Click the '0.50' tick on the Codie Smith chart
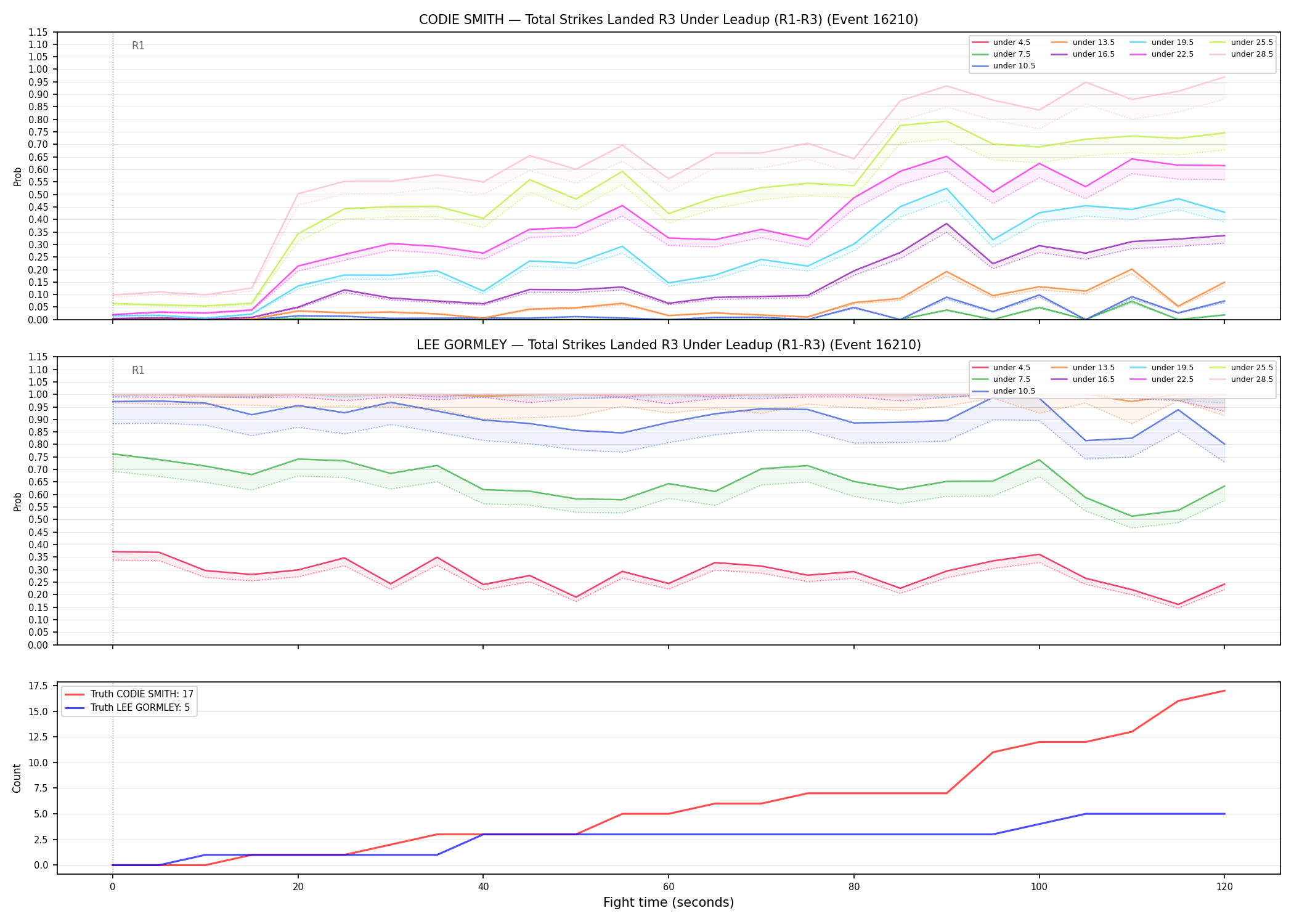This screenshot has width=1294, height=924. [39, 195]
